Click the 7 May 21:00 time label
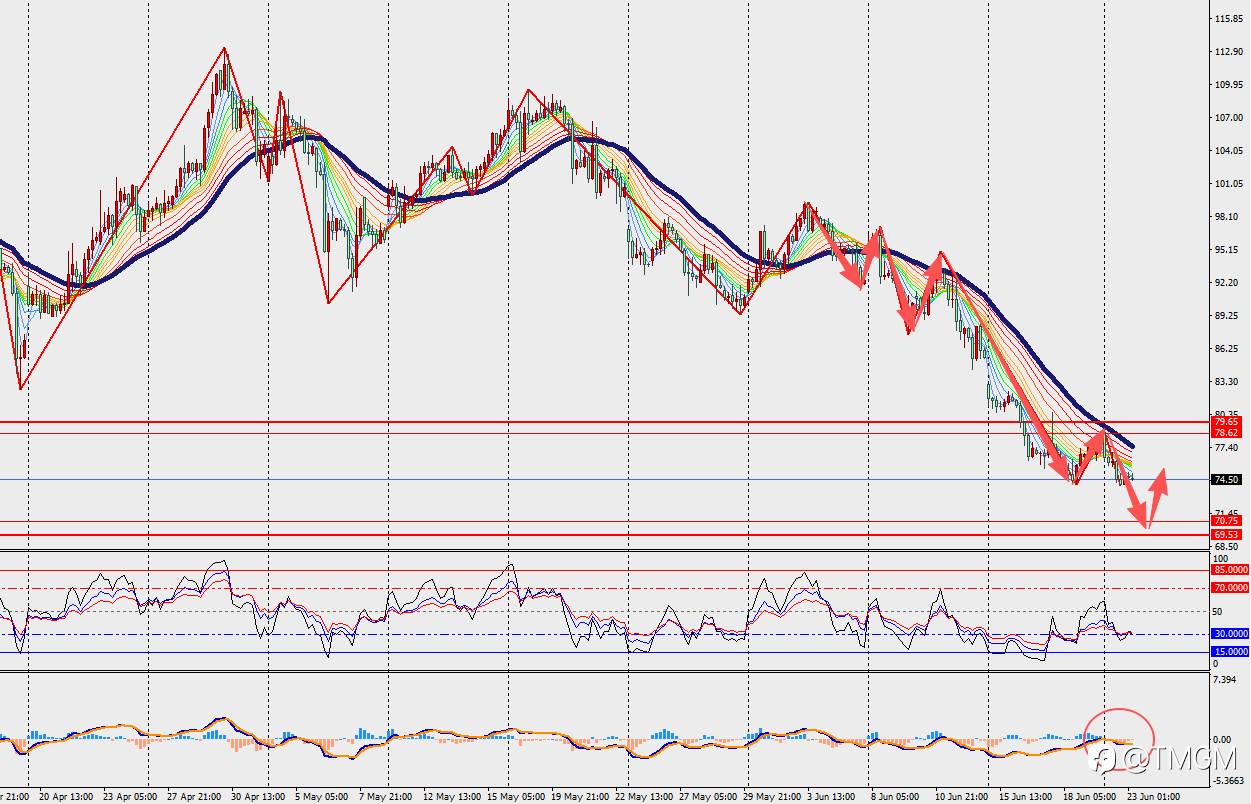The image size is (1251, 804). 385,797
